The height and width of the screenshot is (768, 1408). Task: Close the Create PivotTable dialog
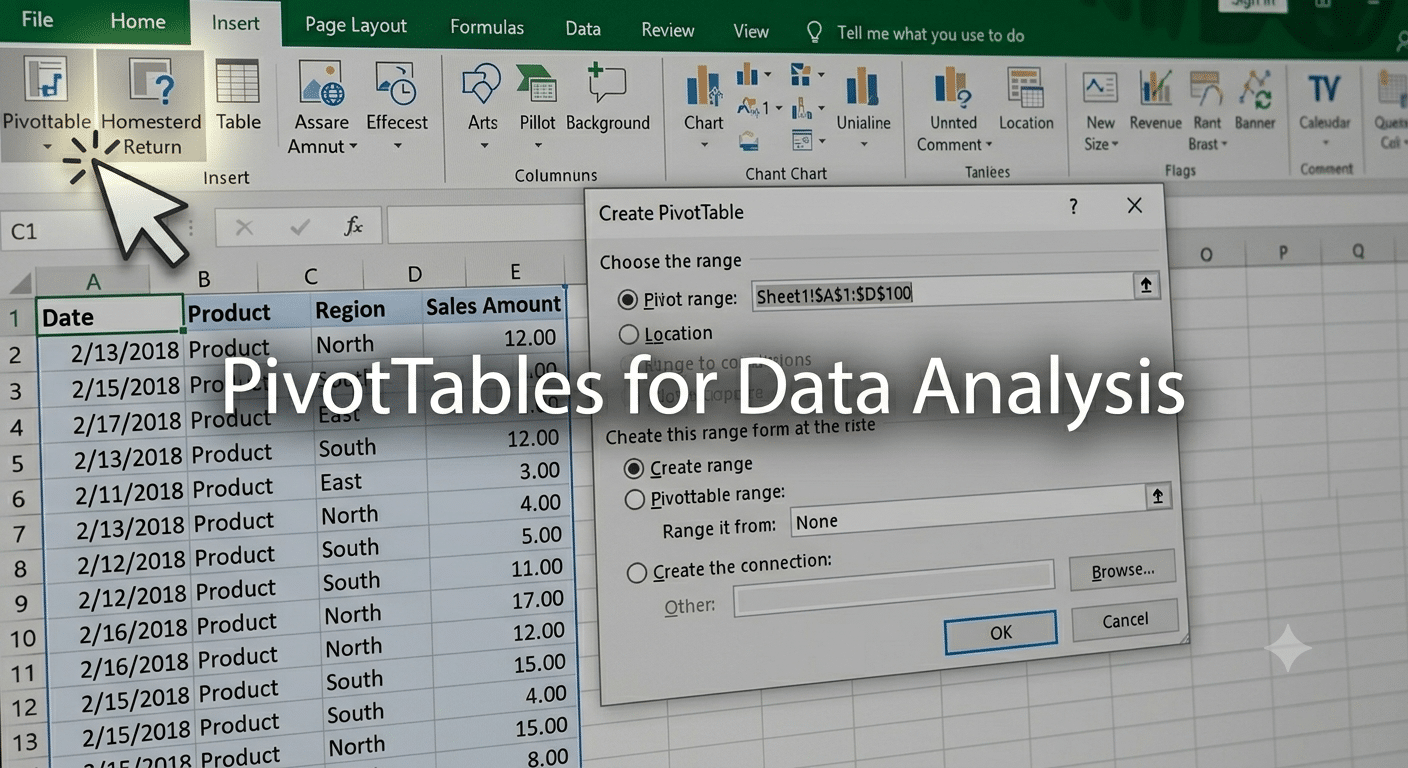click(x=1134, y=206)
